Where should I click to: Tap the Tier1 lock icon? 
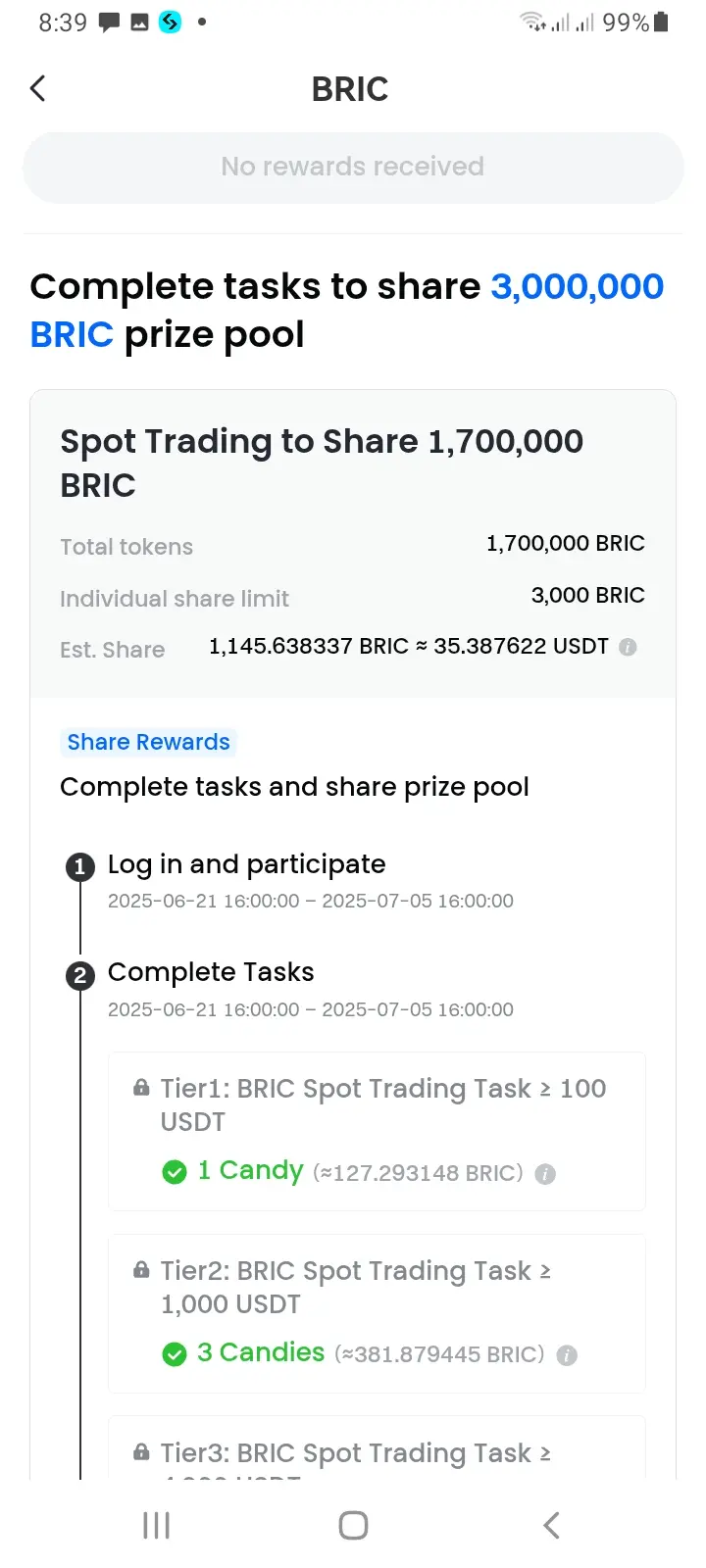click(x=141, y=1088)
